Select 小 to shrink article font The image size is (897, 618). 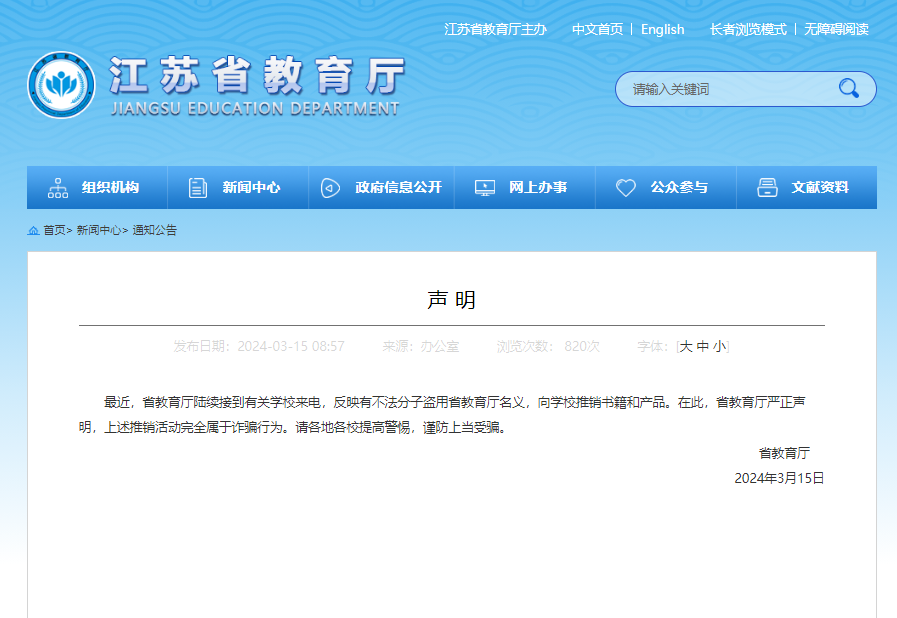pyautogui.click(x=717, y=344)
